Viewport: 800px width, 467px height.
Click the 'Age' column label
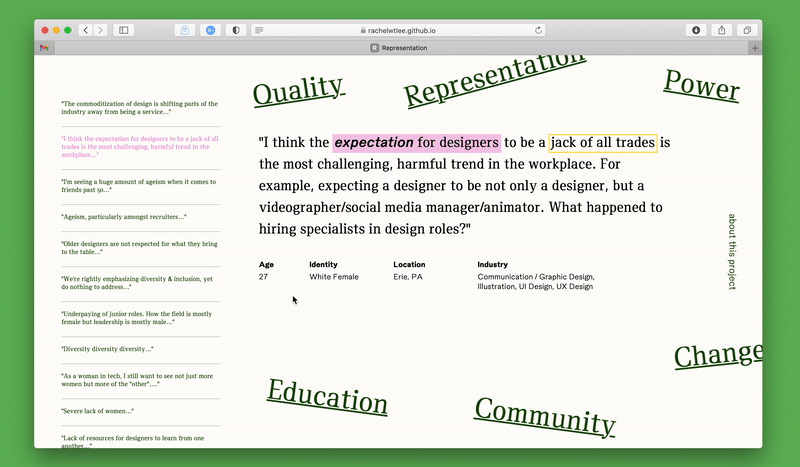click(266, 264)
